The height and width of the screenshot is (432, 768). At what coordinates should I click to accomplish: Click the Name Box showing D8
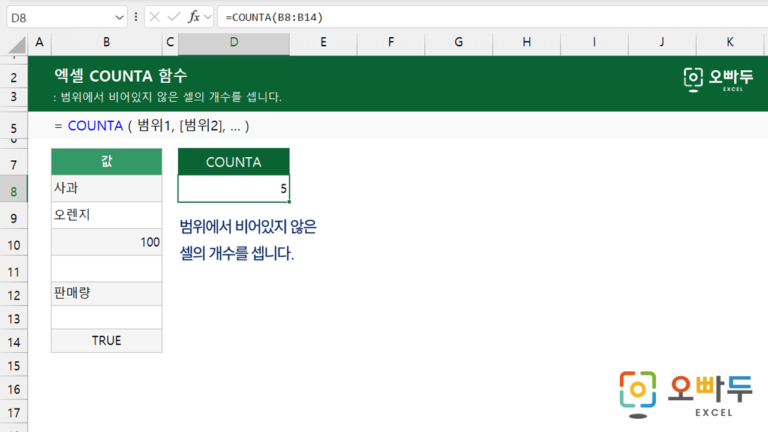[x=67, y=18]
